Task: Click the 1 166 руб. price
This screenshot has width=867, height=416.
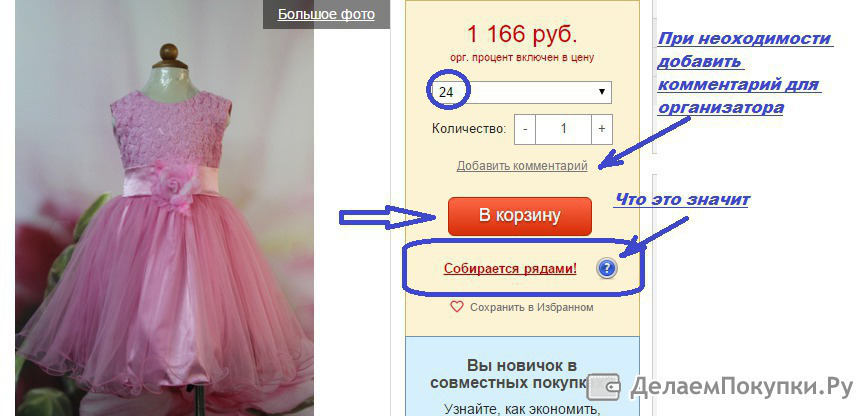Action: (x=522, y=35)
